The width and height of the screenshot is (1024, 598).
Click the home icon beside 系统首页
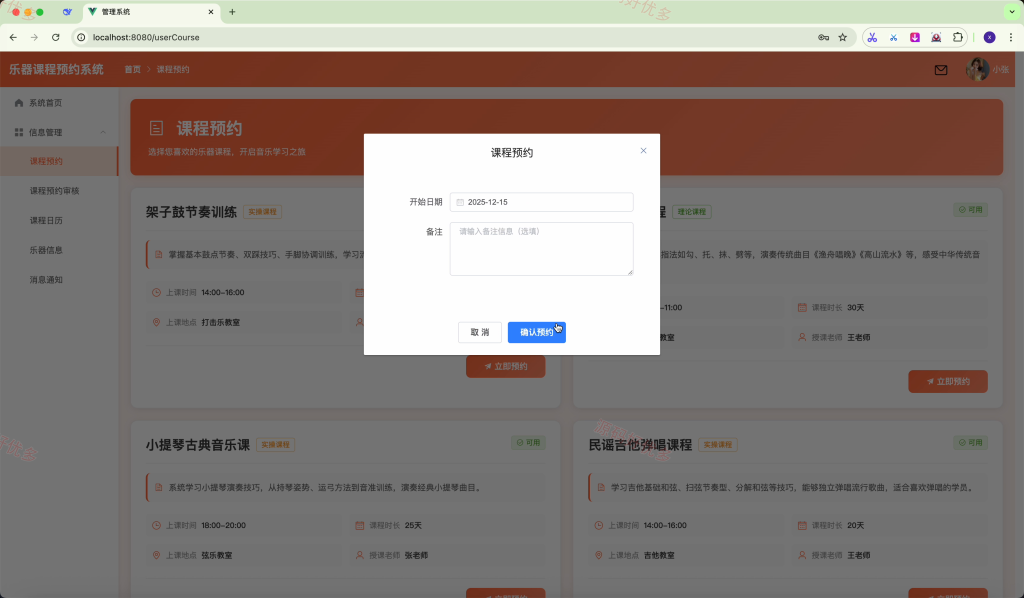(x=19, y=103)
